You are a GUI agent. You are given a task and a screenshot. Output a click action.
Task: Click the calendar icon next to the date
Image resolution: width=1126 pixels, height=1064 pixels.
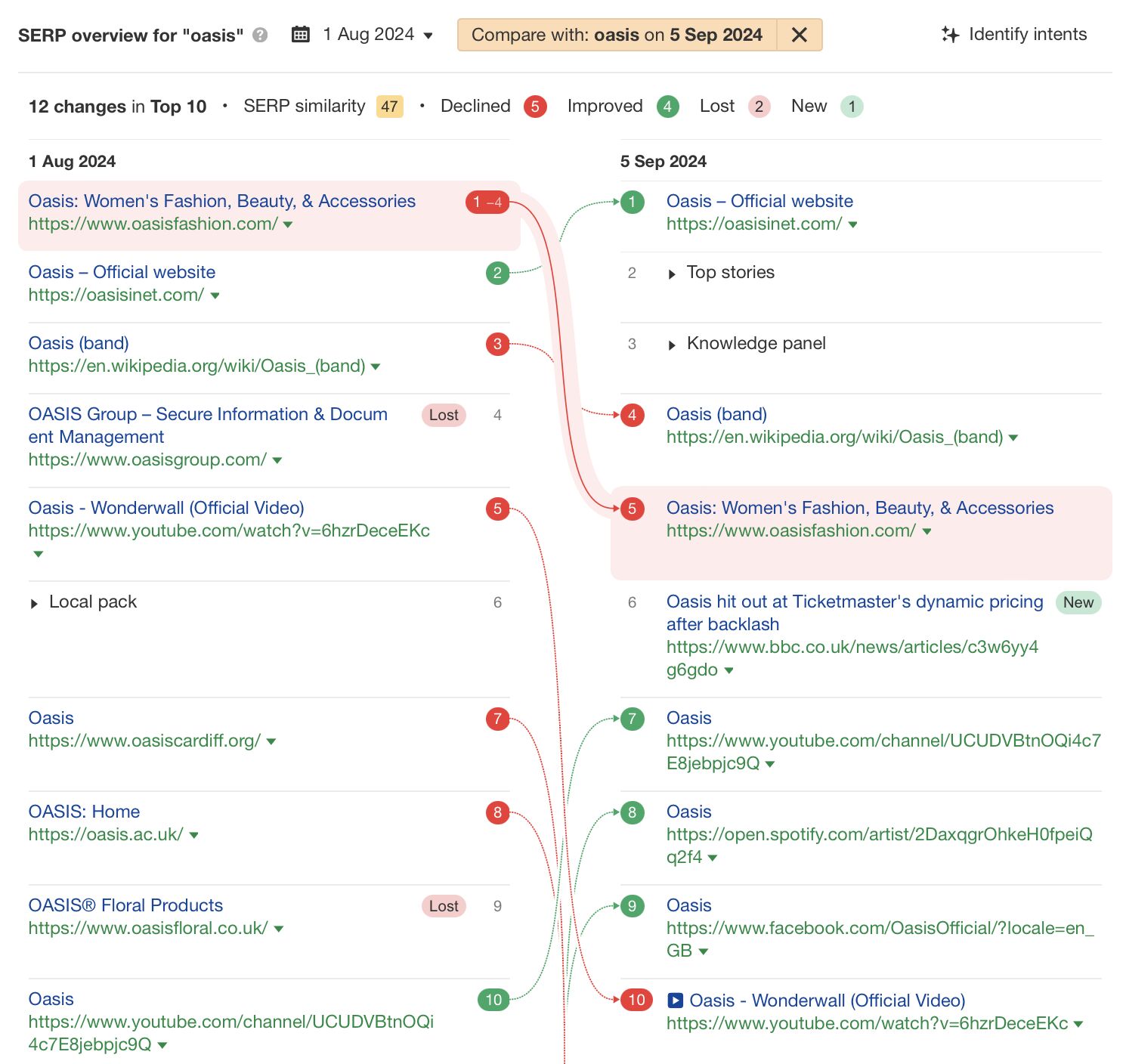click(301, 34)
